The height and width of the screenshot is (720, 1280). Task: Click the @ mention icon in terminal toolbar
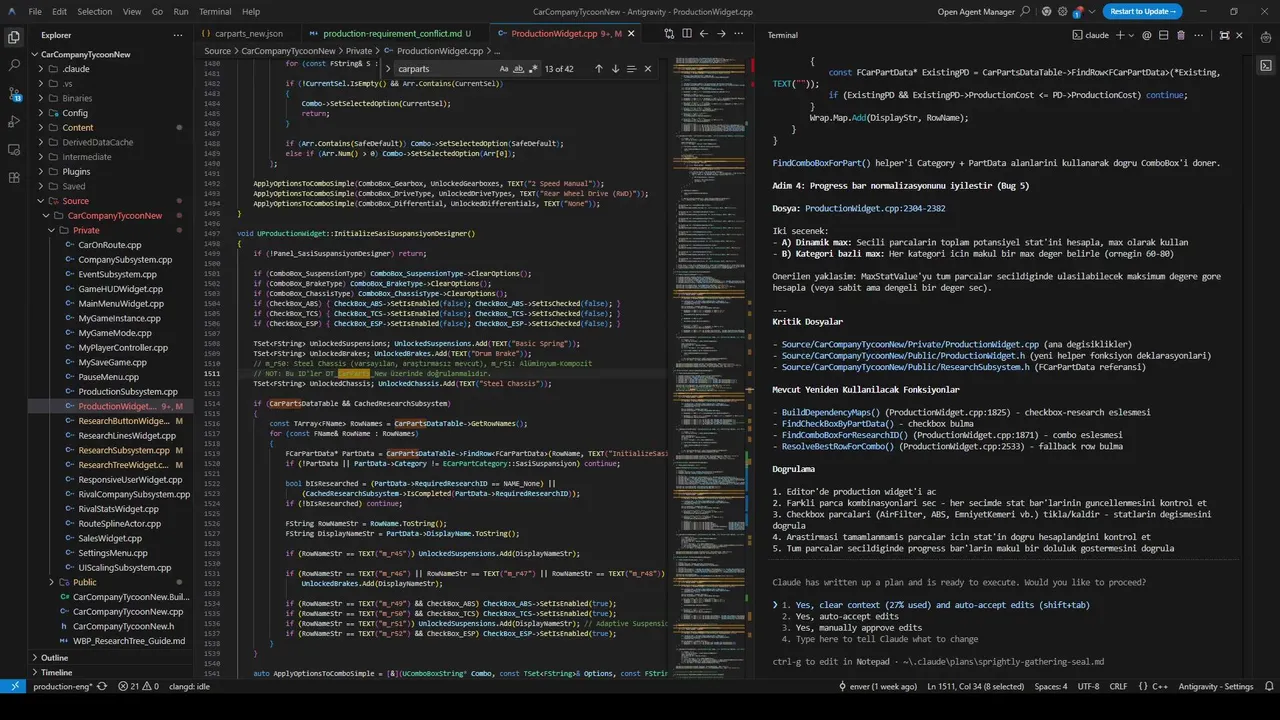tap(1147, 35)
